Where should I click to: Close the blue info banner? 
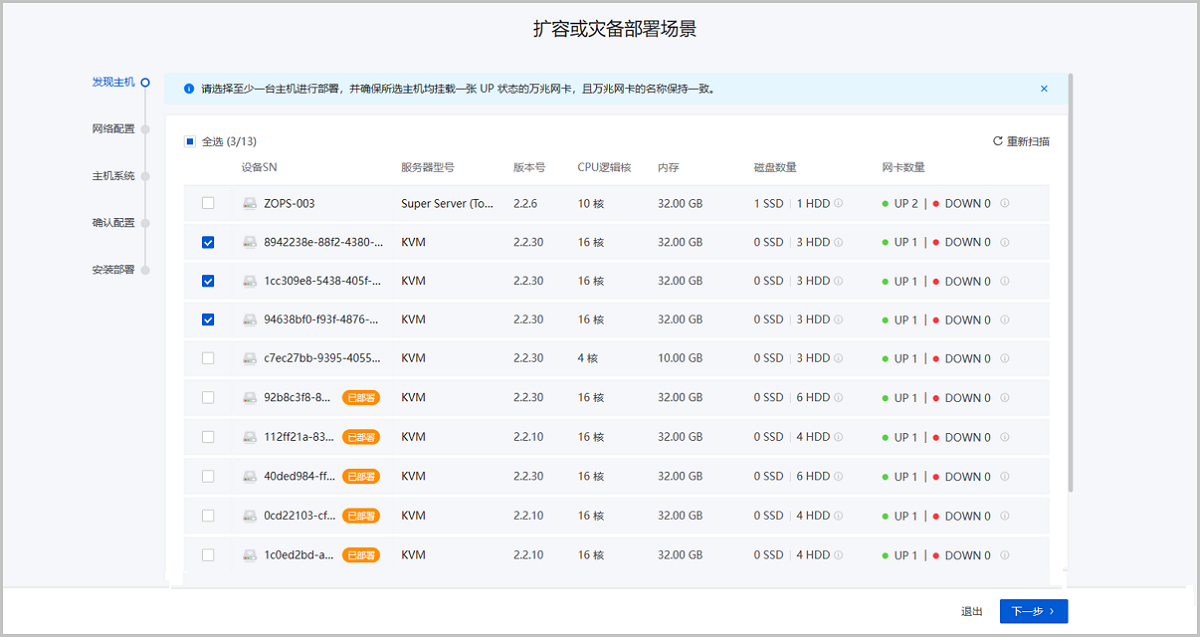[1044, 89]
